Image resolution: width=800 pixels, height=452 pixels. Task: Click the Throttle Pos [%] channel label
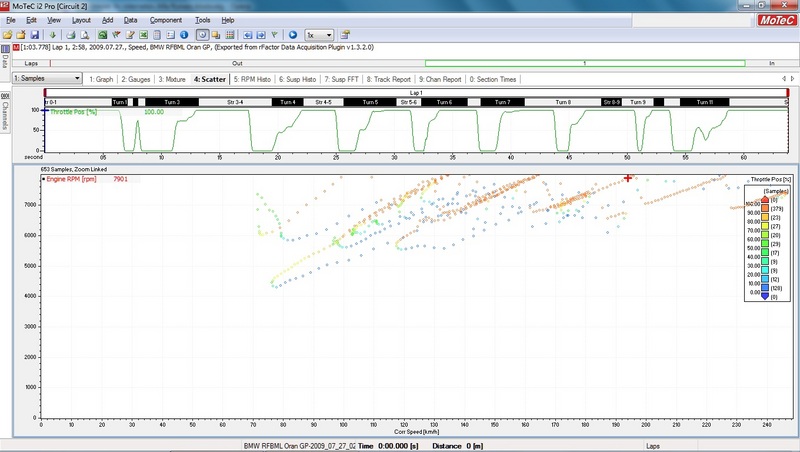[73, 112]
